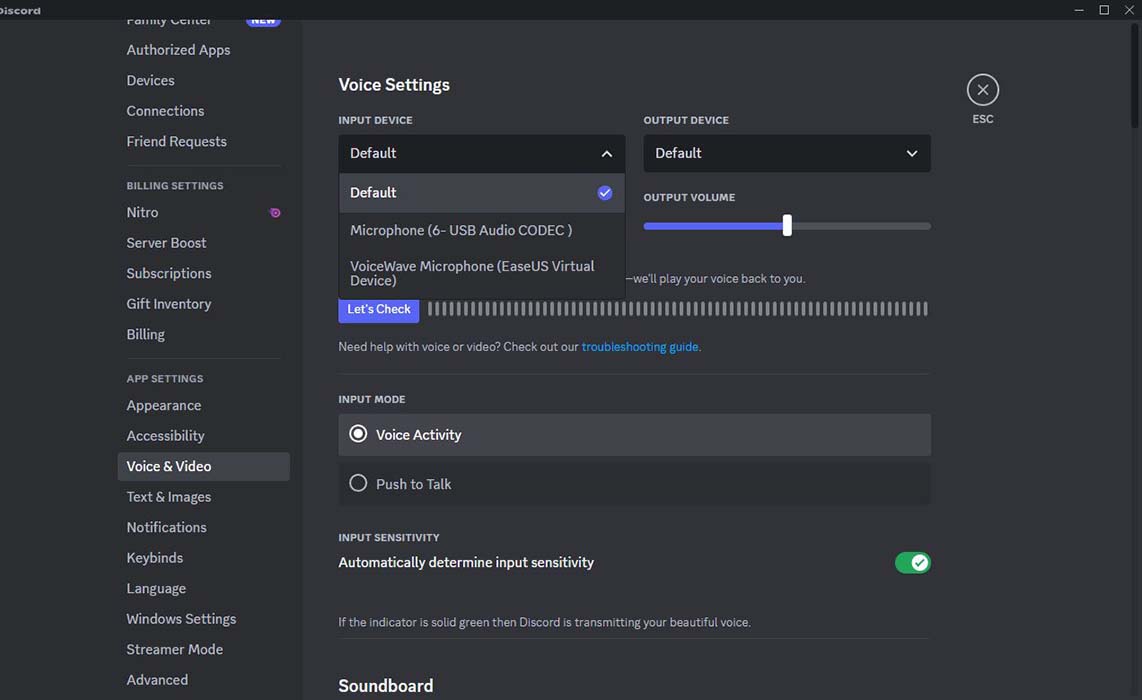Open Appearance settings
Image resolution: width=1142 pixels, height=700 pixels.
coord(163,405)
